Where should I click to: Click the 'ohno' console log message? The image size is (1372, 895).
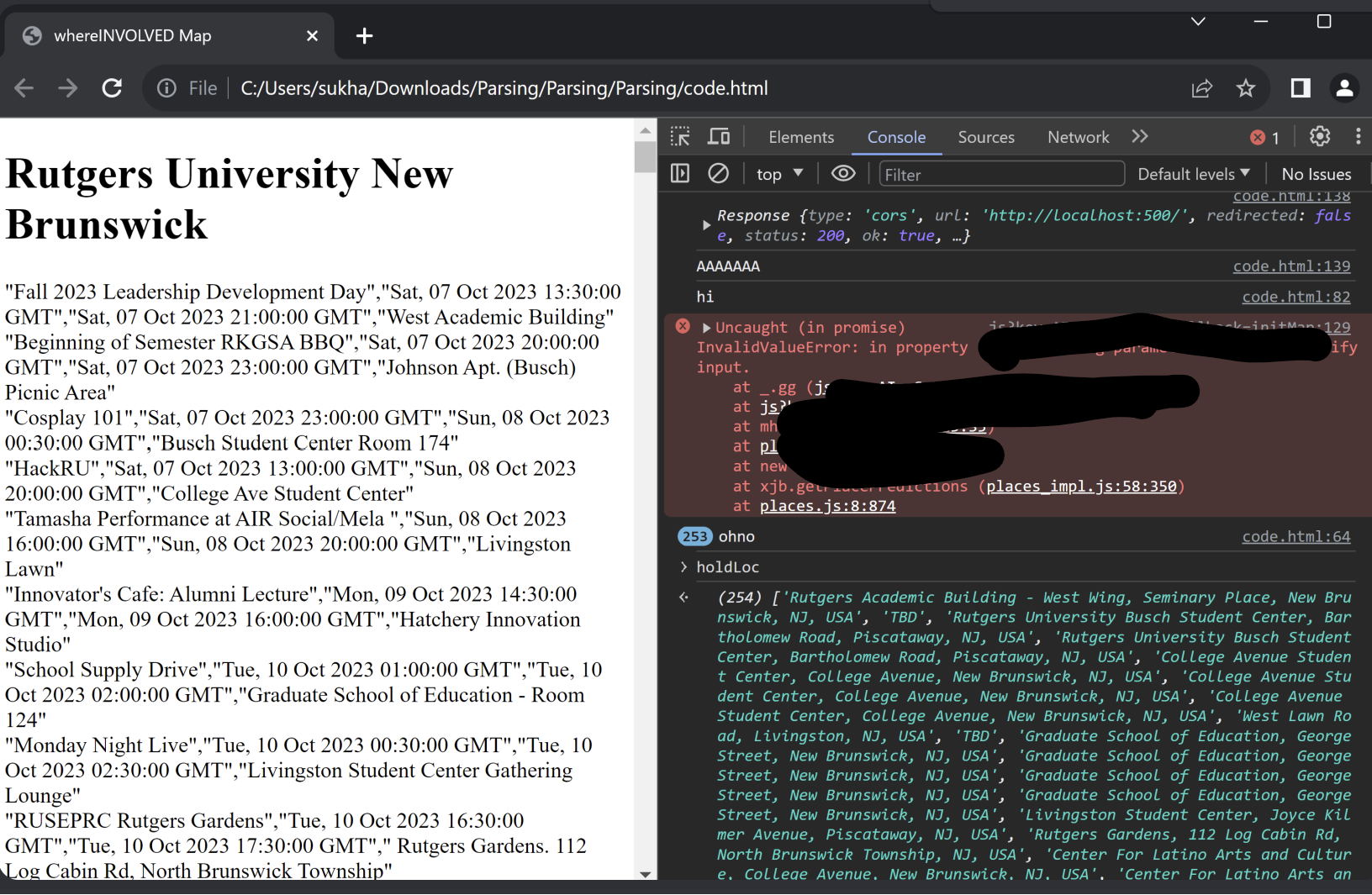click(x=736, y=536)
